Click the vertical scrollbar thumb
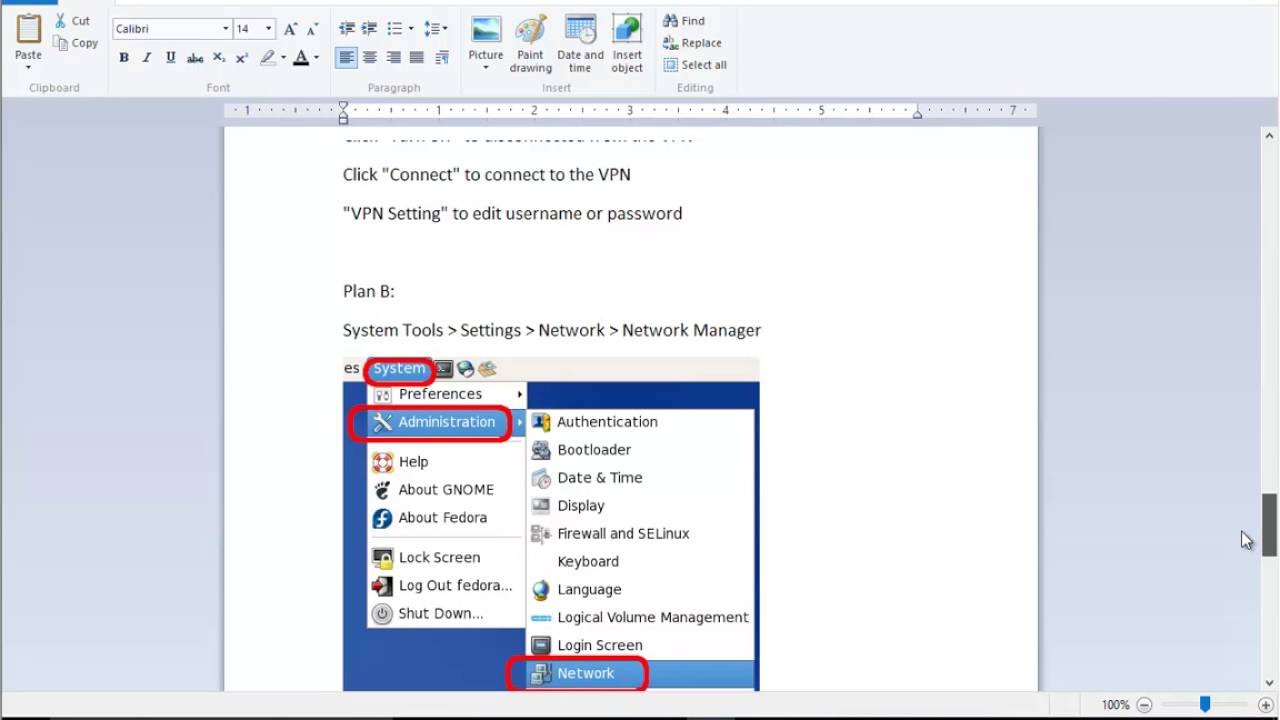This screenshot has height=720, width=1280. 1269,525
